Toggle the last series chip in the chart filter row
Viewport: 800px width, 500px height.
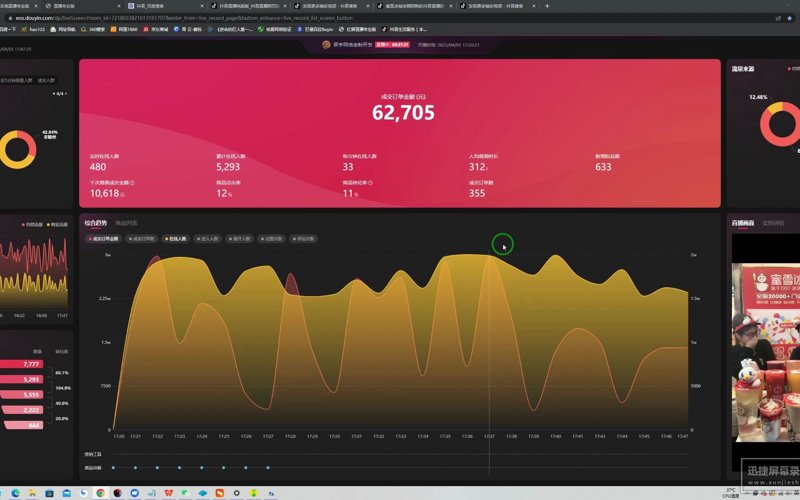(304, 238)
